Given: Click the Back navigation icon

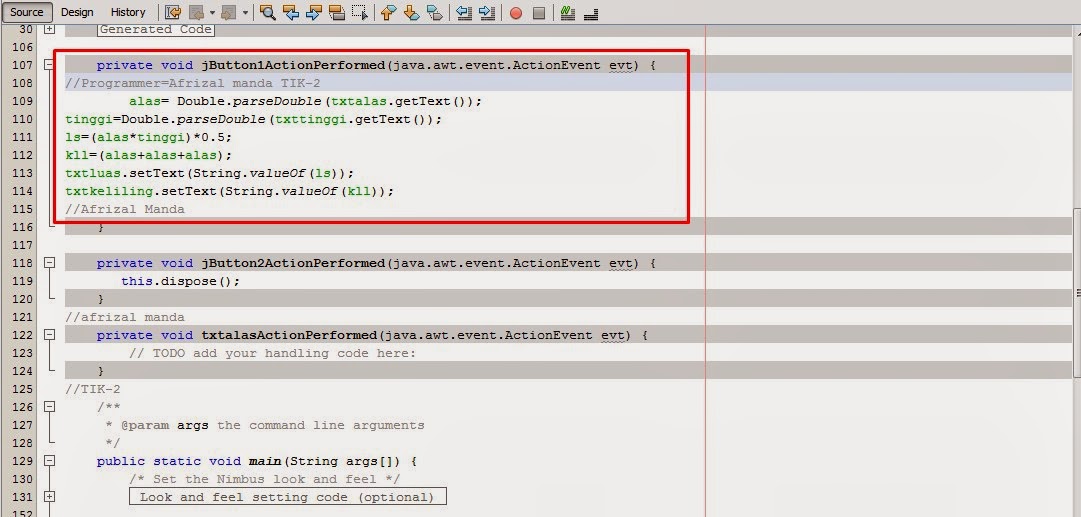Looking at the screenshot, I should (x=196, y=12).
